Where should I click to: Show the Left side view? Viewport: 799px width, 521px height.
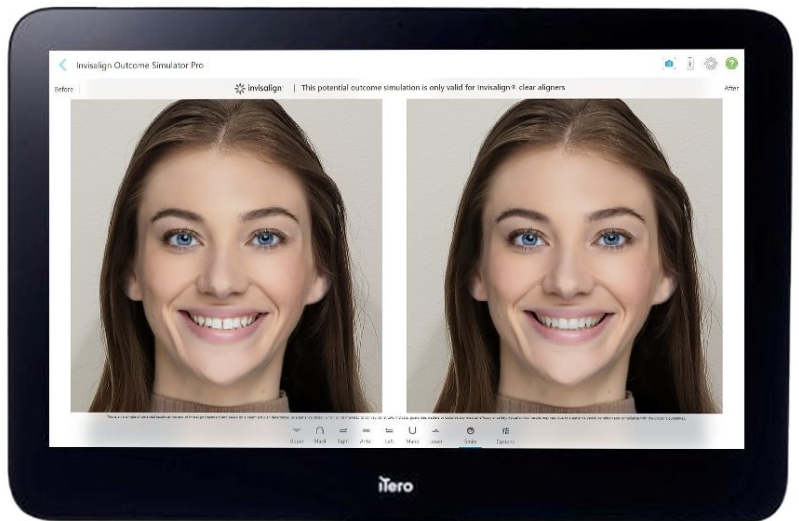(389, 435)
